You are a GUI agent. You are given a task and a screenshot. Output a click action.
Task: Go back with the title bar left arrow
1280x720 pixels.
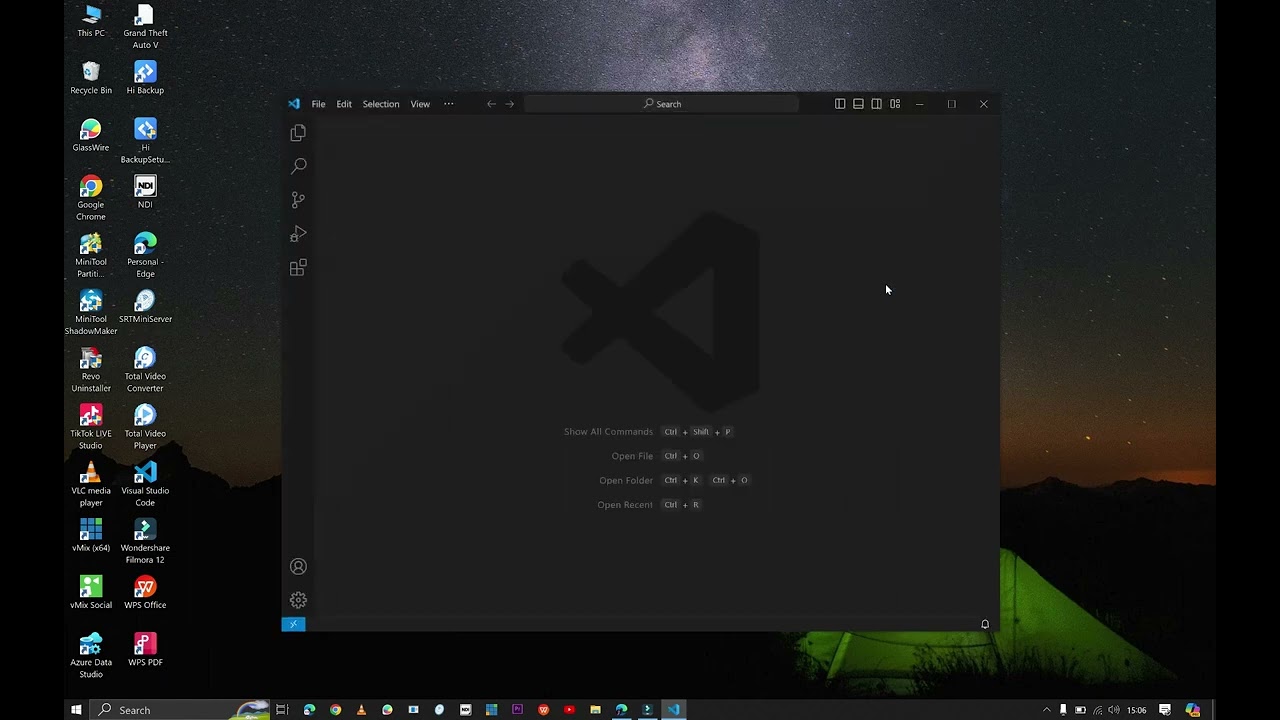[491, 104]
